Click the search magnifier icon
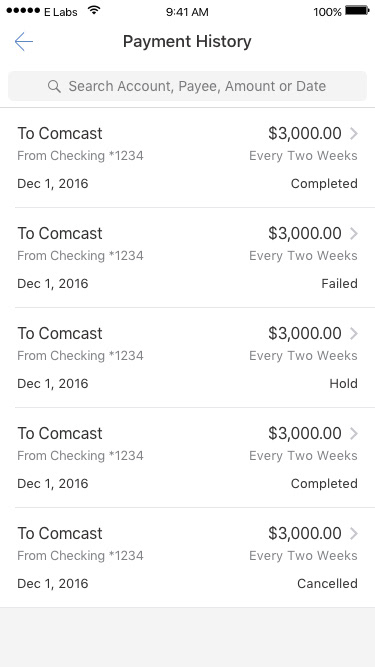This screenshot has width=375, height=667. coord(54,86)
